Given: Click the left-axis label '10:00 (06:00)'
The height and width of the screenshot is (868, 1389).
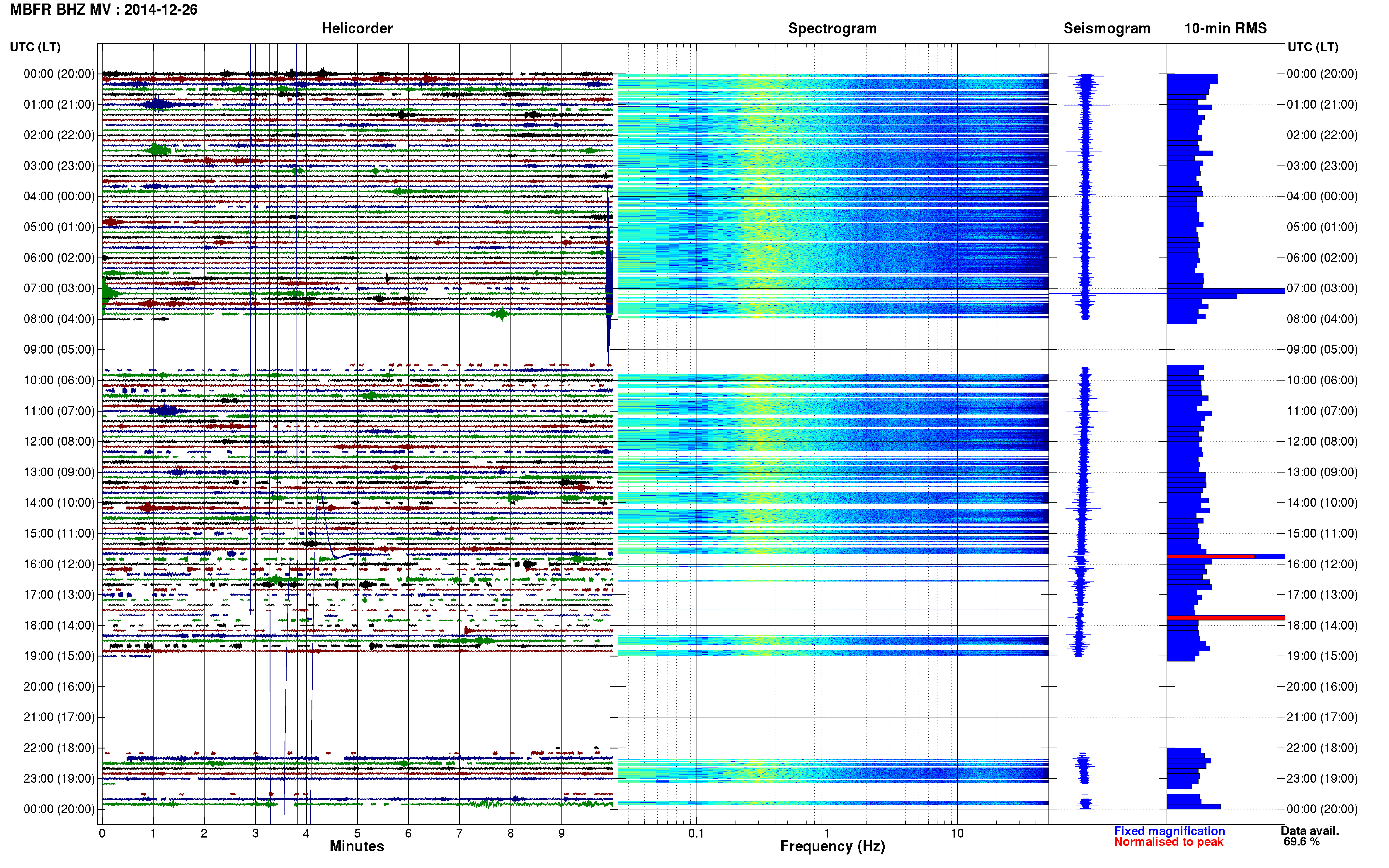Looking at the screenshot, I should [59, 380].
